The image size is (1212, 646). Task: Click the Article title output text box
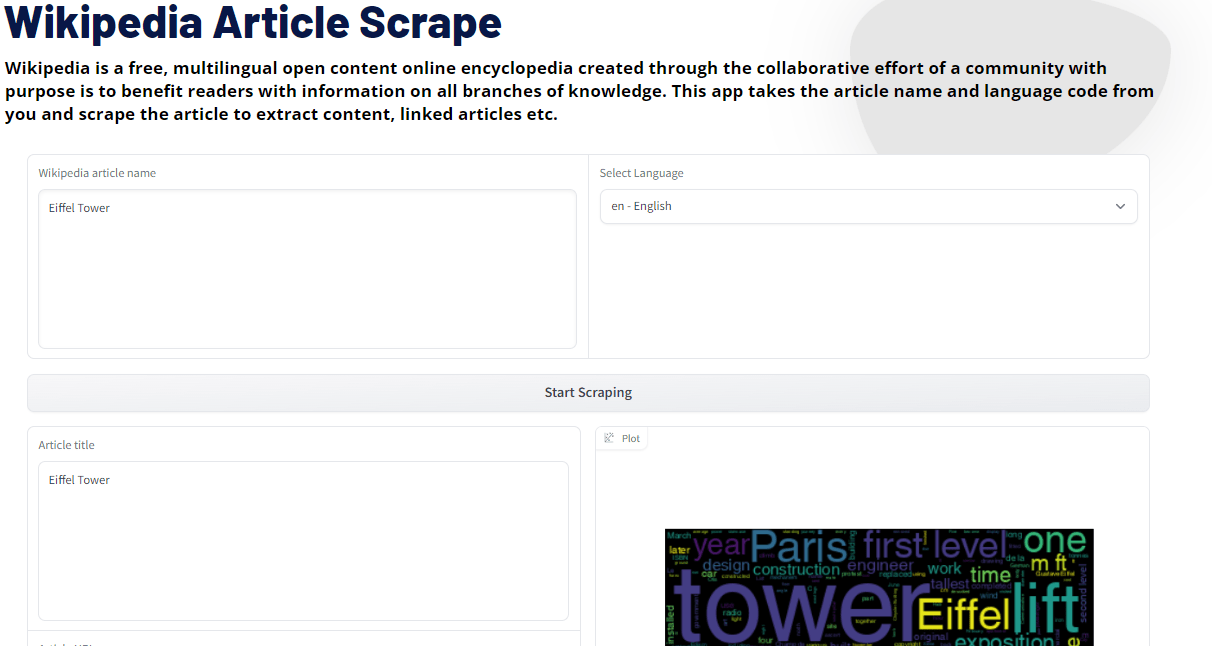tap(303, 540)
